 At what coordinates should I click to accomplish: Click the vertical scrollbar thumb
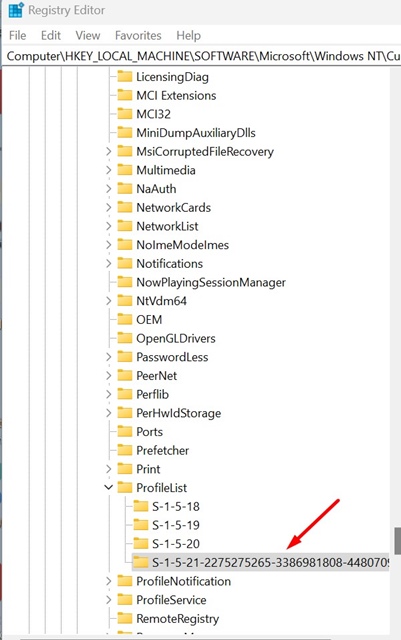pyautogui.click(x=397, y=540)
